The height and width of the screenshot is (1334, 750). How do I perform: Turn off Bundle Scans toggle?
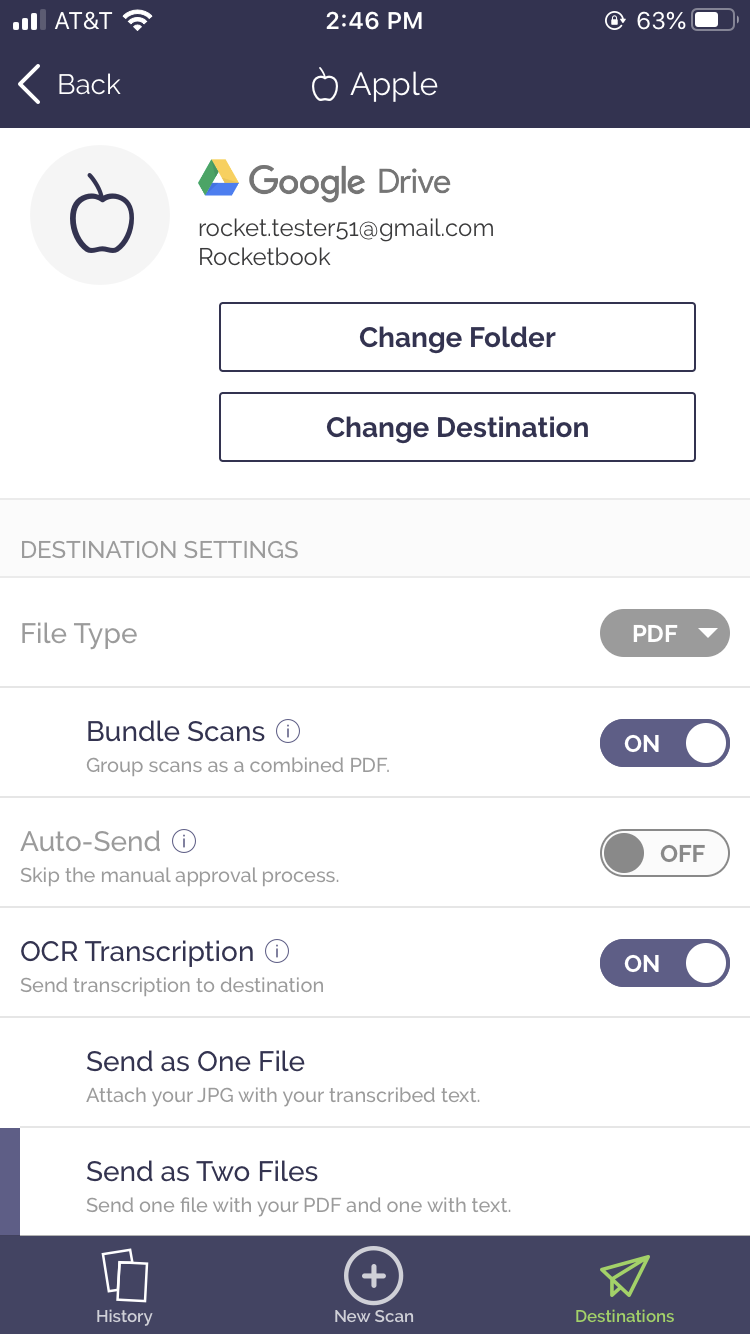click(x=664, y=744)
